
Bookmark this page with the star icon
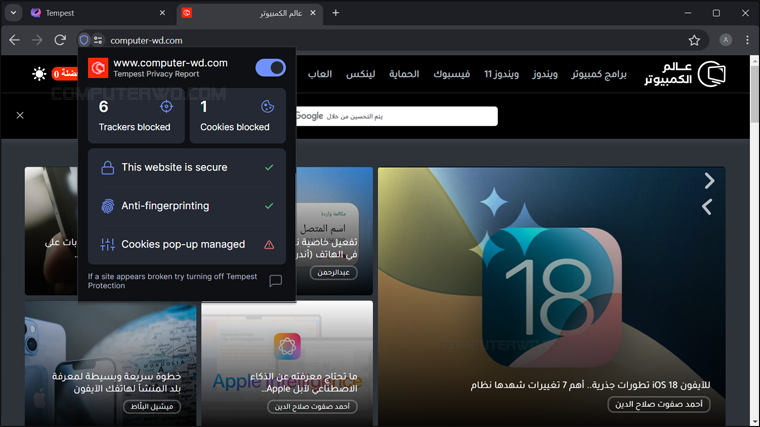tap(694, 40)
